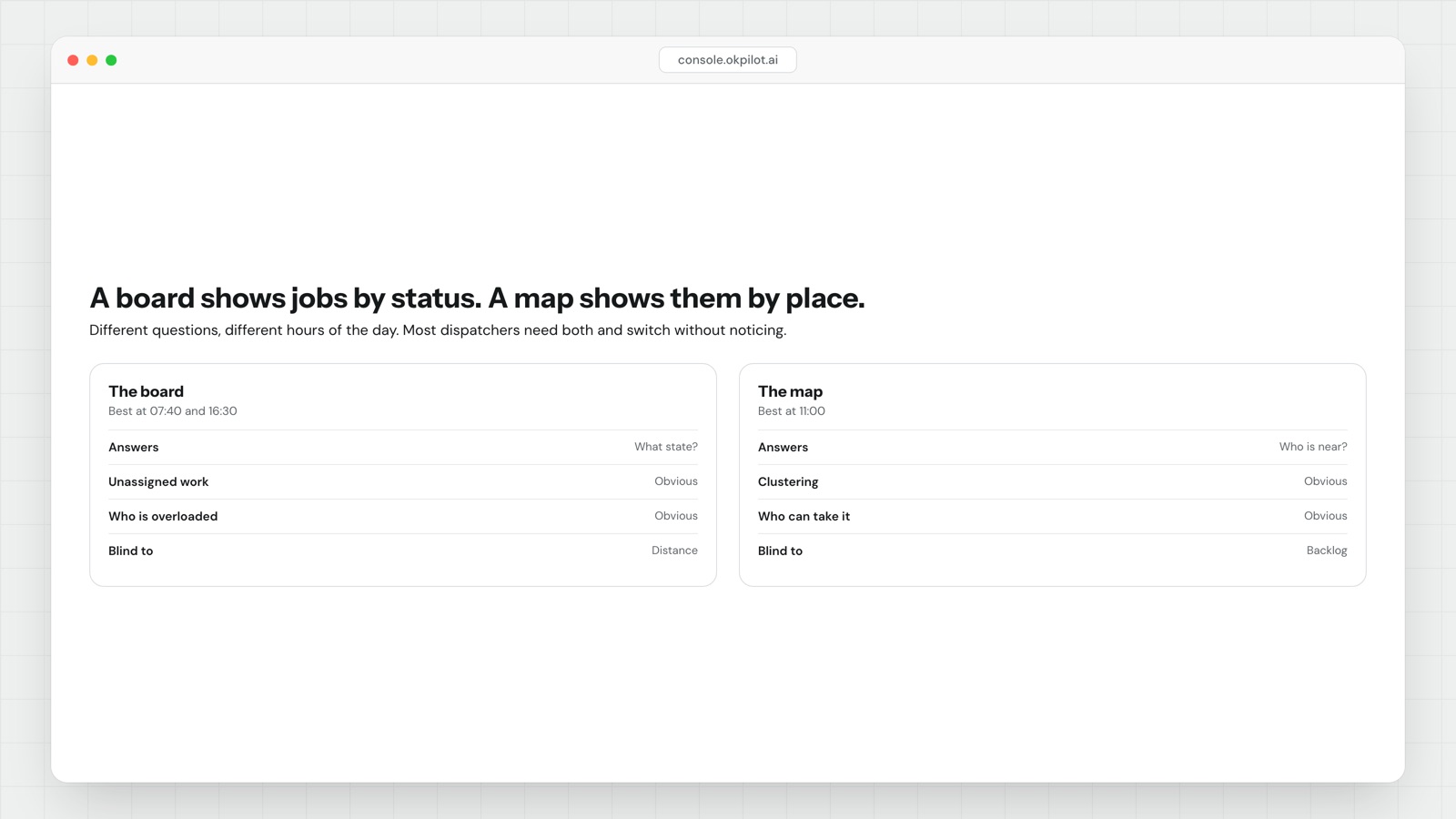Image resolution: width=1456 pixels, height=819 pixels.
Task: Click 'Answers' label in map card
Action: pos(783,448)
